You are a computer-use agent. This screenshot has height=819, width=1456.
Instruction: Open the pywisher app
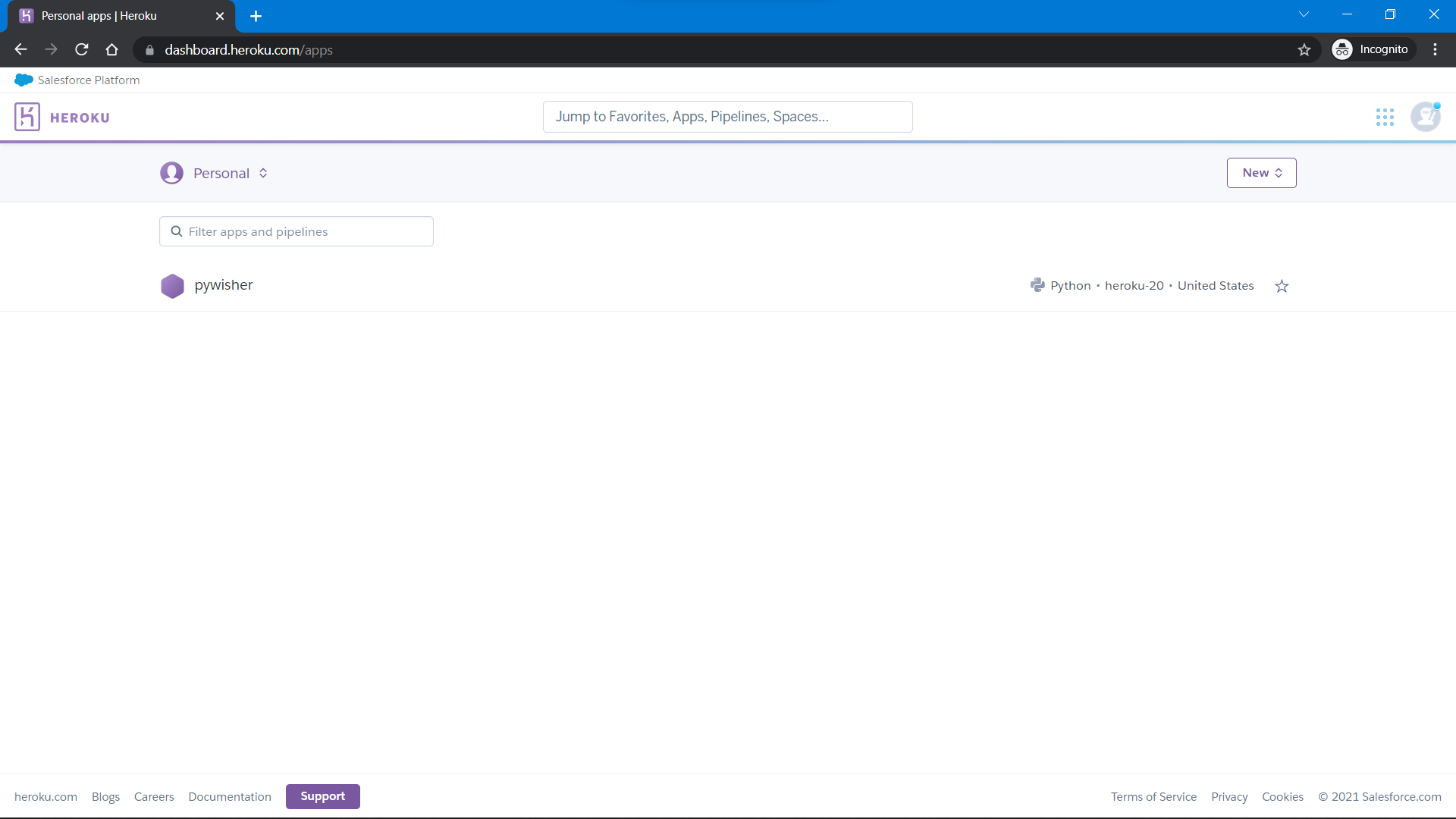(224, 285)
